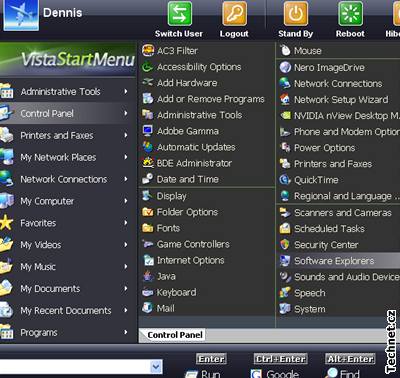Click the Ctrl+Enter Google button
The width and height of the screenshot is (400, 378).
click(279, 366)
